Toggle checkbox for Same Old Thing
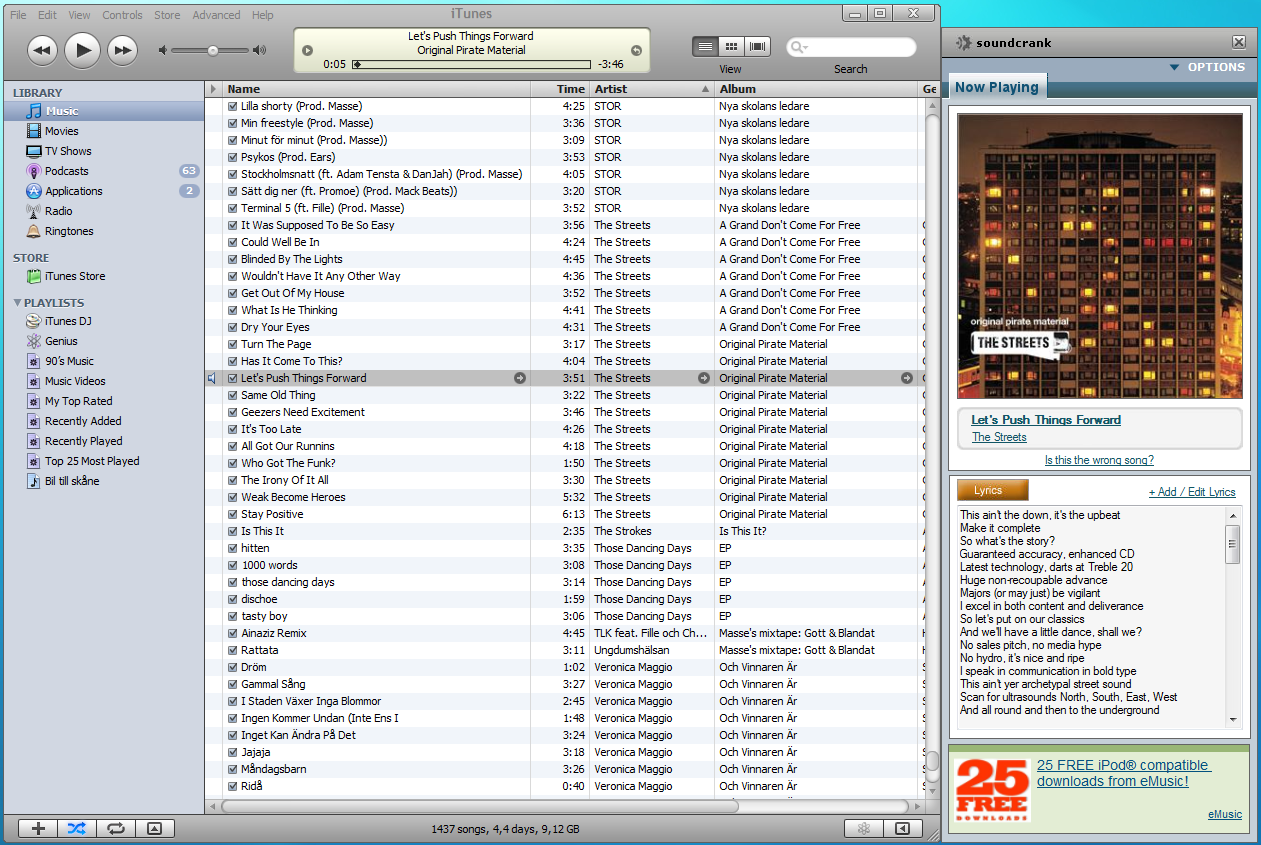 point(233,395)
